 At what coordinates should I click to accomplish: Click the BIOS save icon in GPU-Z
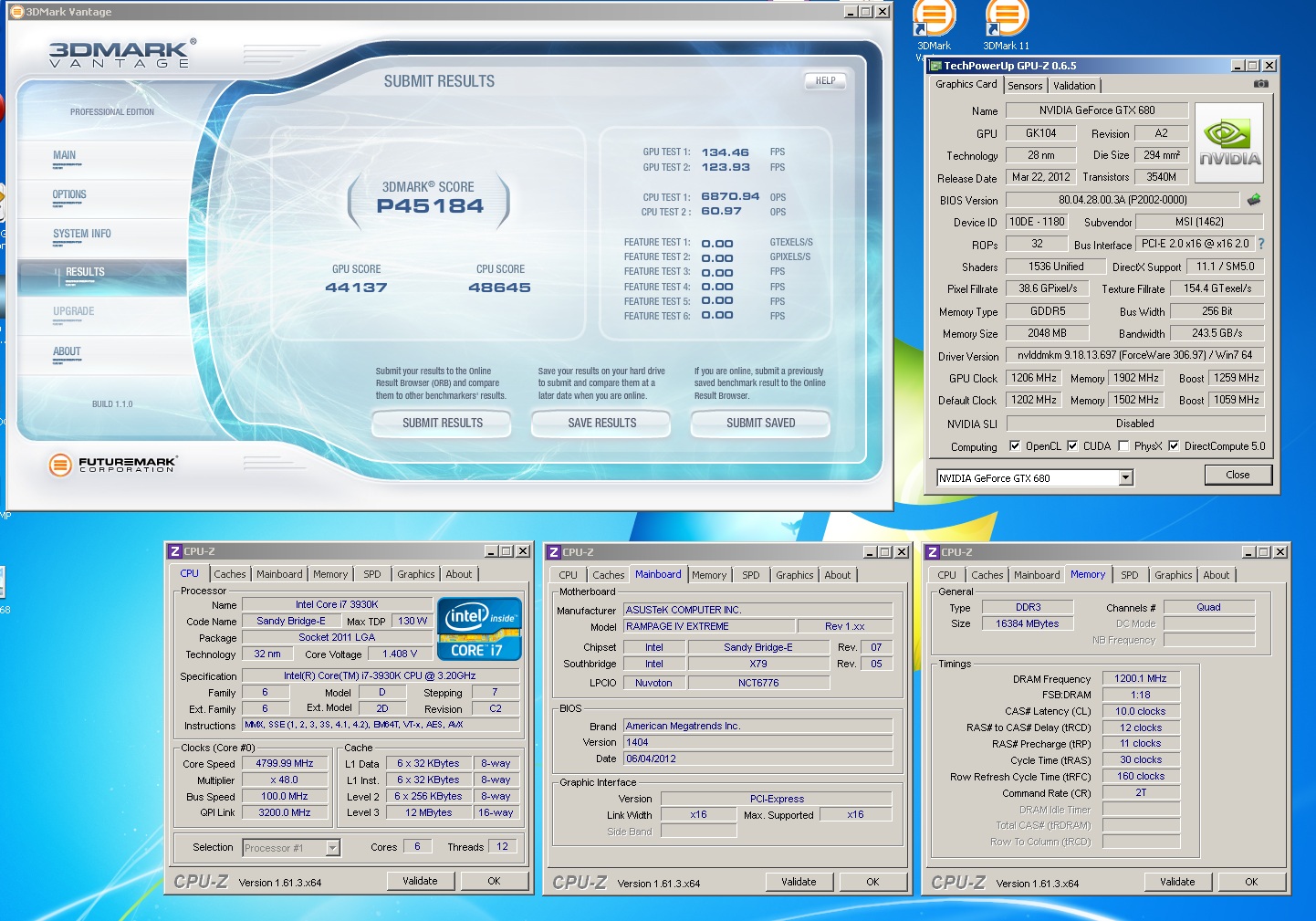tap(1254, 199)
